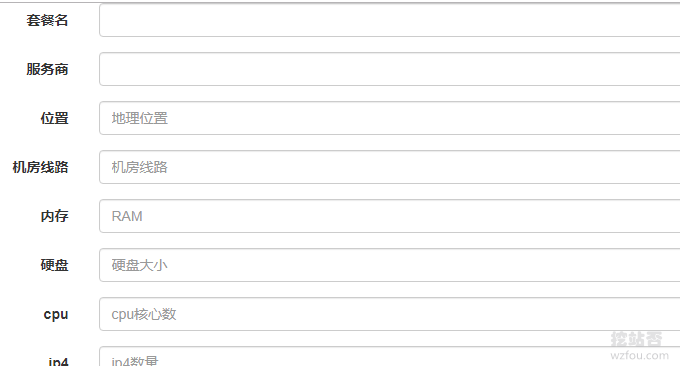Click the cpu核心数 input field
This screenshot has width=680, height=366.
pyautogui.click(x=389, y=314)
